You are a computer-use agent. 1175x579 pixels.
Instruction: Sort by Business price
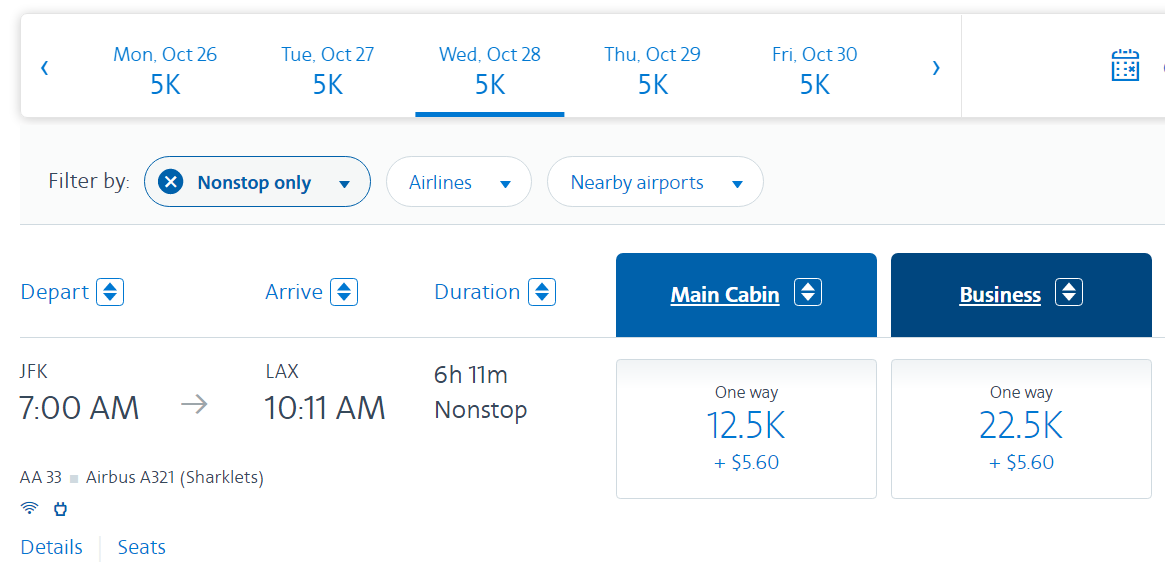1069,292
